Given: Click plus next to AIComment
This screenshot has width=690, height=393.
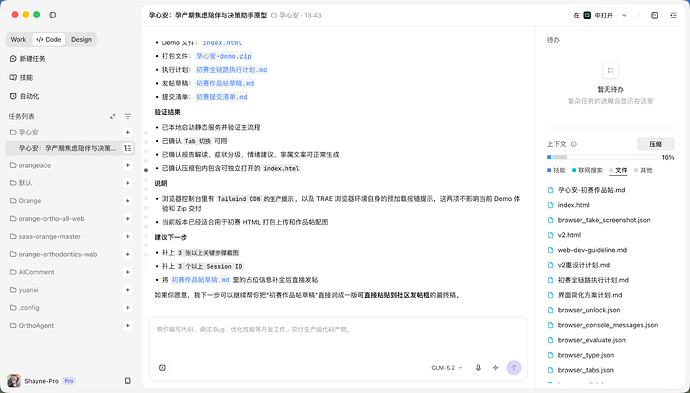Looking at the screenshot, I should [x=128, y=272].
